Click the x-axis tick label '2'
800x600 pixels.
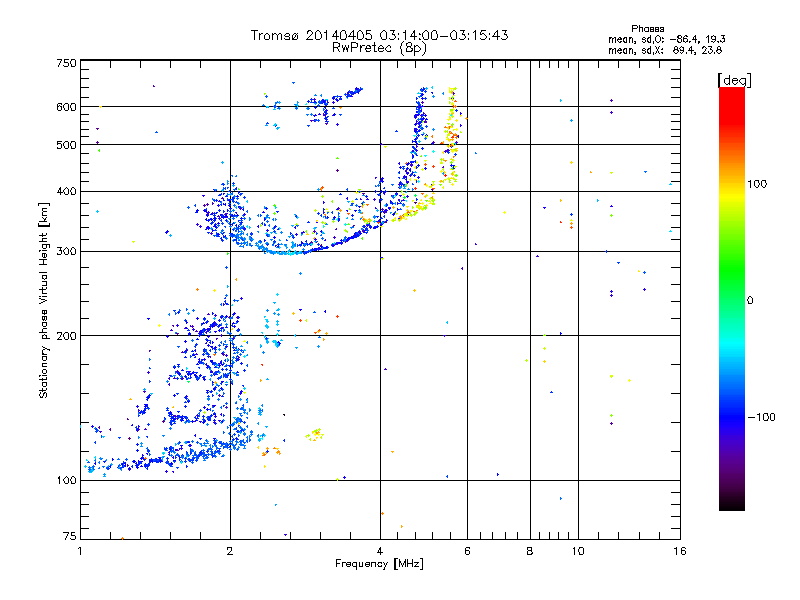click(x=230, y=551)
